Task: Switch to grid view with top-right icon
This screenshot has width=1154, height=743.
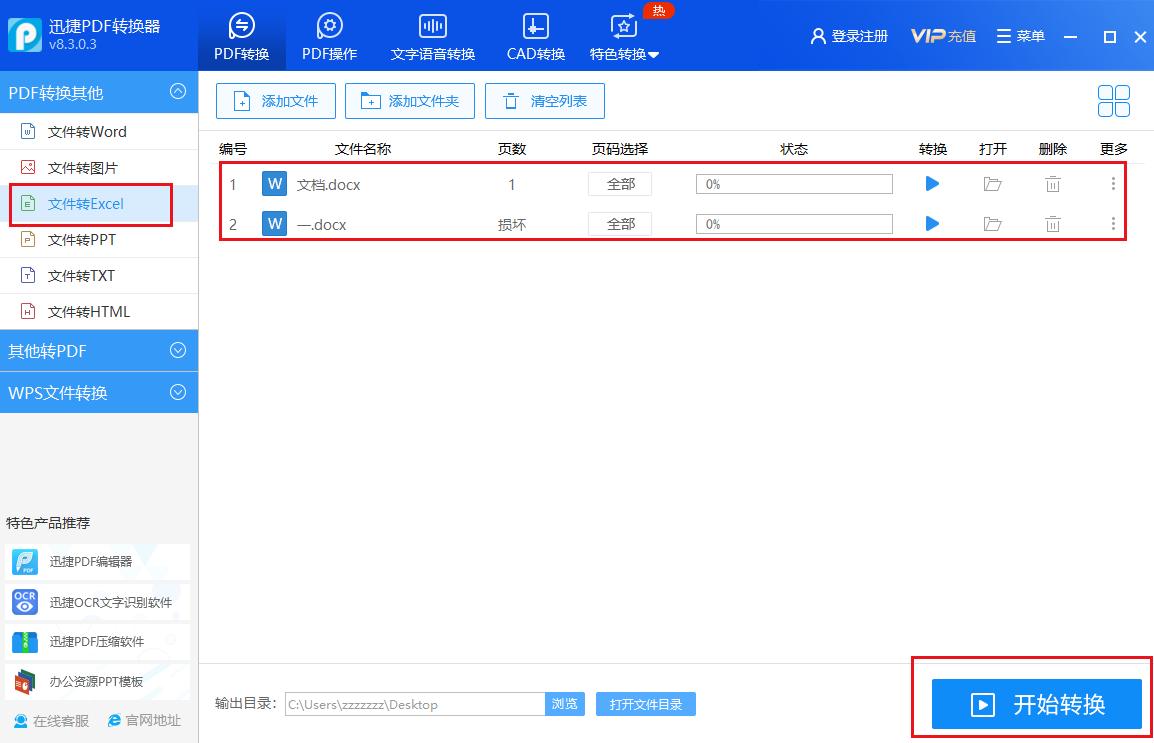Action: point(1112,100)
